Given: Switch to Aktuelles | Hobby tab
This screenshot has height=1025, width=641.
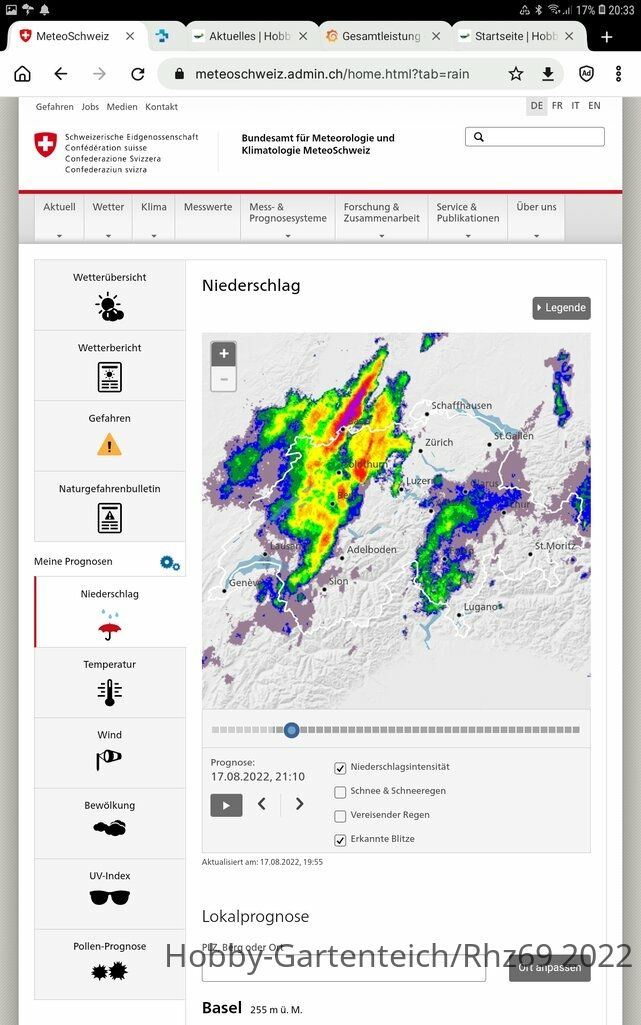Looking at the screenshot, I should [251, 37].
